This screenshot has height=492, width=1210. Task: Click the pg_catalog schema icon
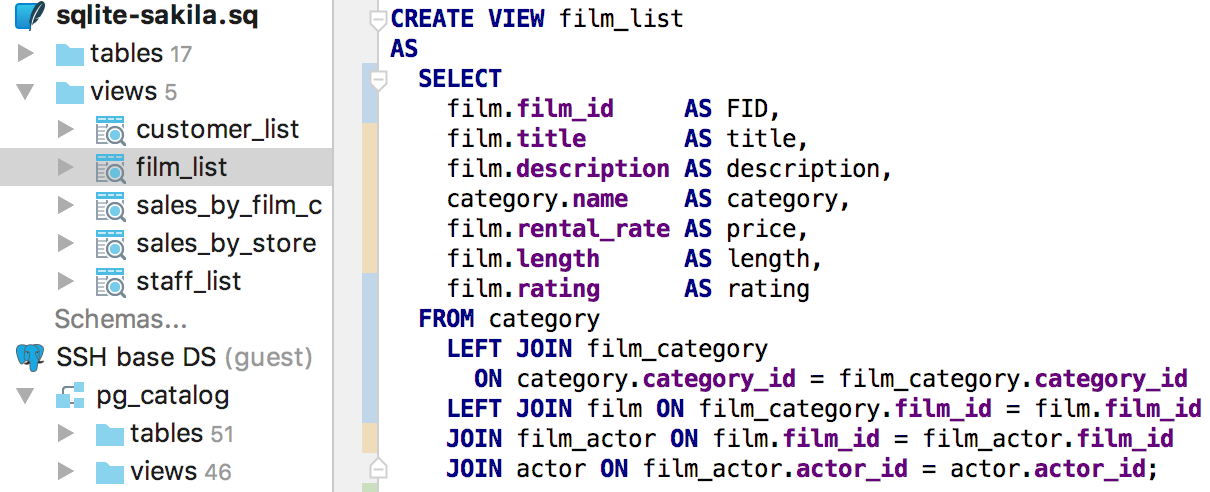[x=69, y=396]
